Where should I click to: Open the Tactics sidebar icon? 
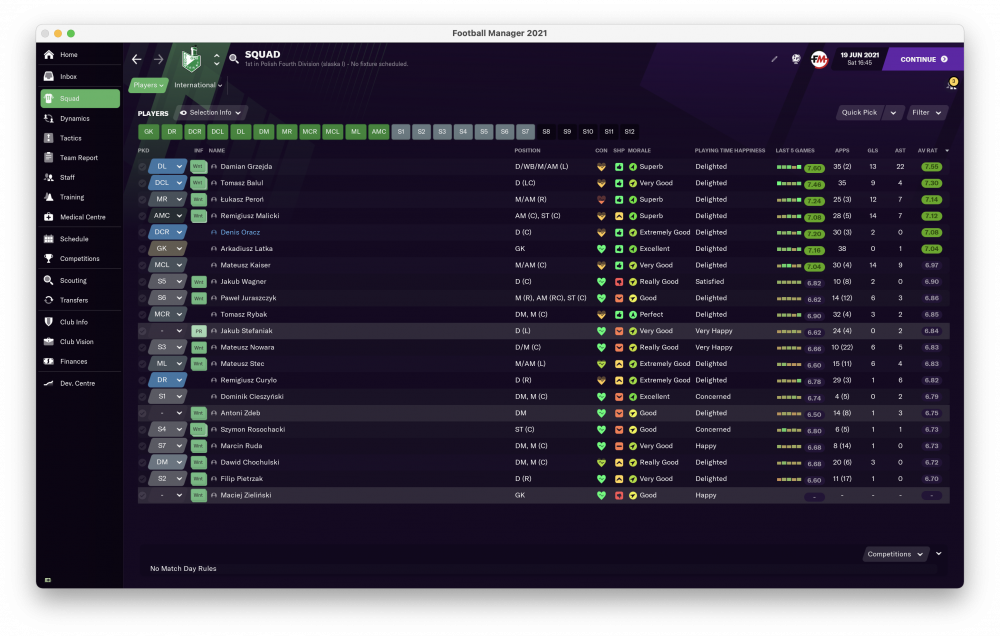click(49, 138)
